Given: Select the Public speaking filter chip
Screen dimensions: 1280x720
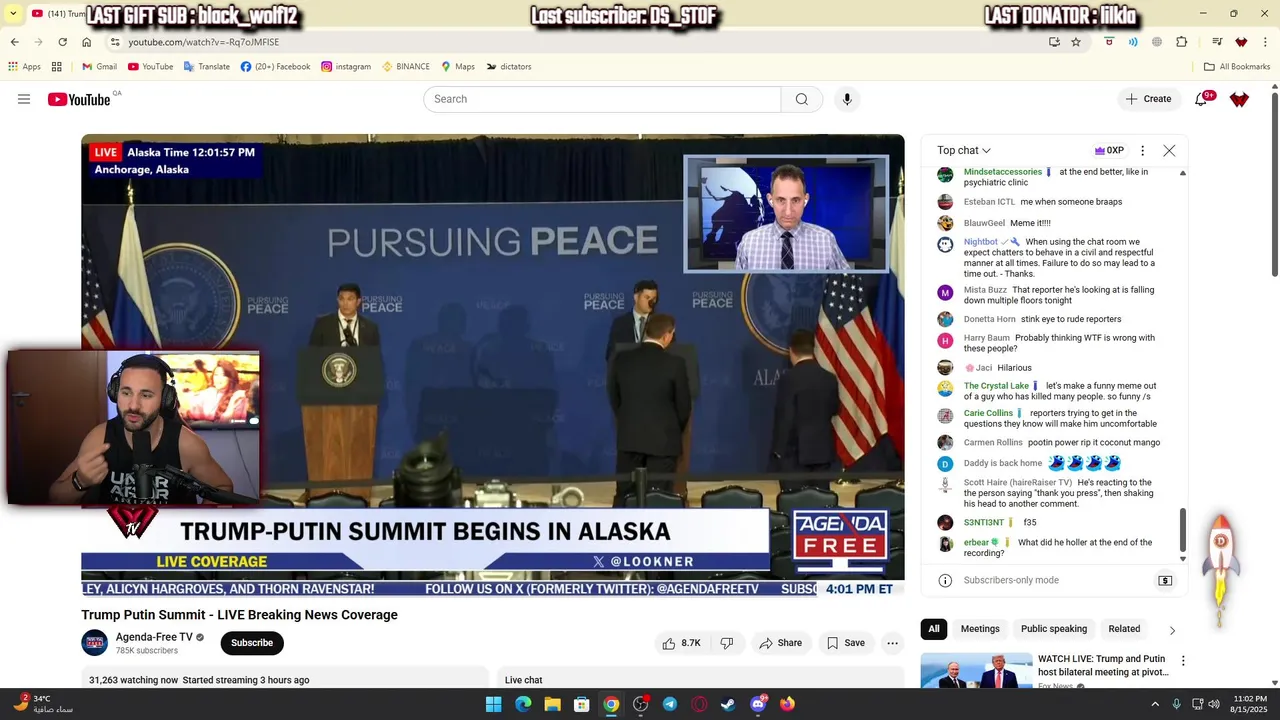Looking at the screenshot, I should pos(1054,629).
